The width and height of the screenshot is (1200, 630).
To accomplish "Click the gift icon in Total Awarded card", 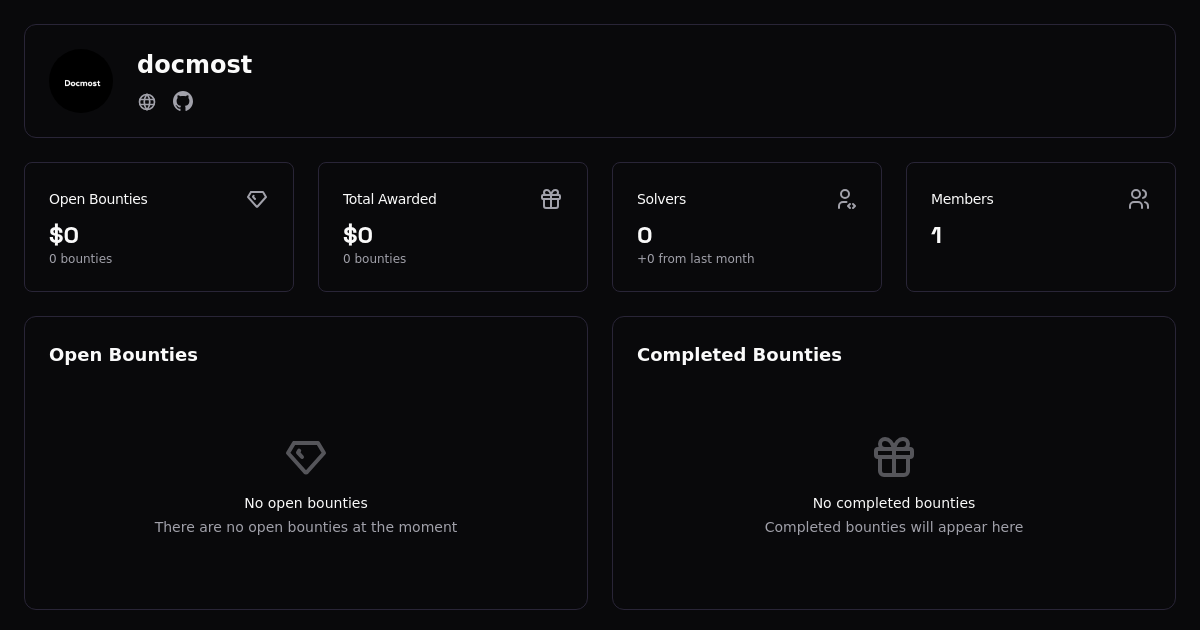I will (551, 199).
